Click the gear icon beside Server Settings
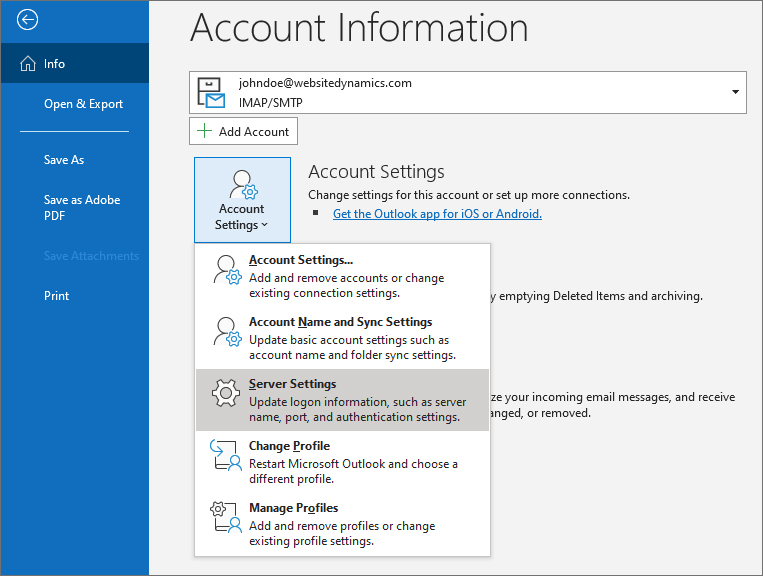The height and width of the screenshot is (576, 763). (226, 393)
